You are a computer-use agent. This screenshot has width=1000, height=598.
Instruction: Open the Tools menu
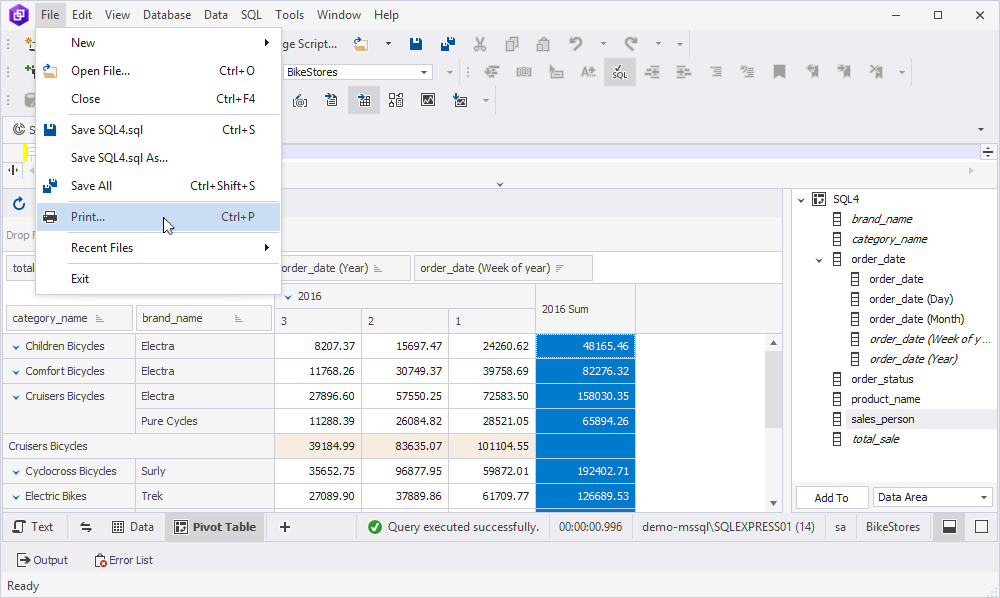coord(290,15)
